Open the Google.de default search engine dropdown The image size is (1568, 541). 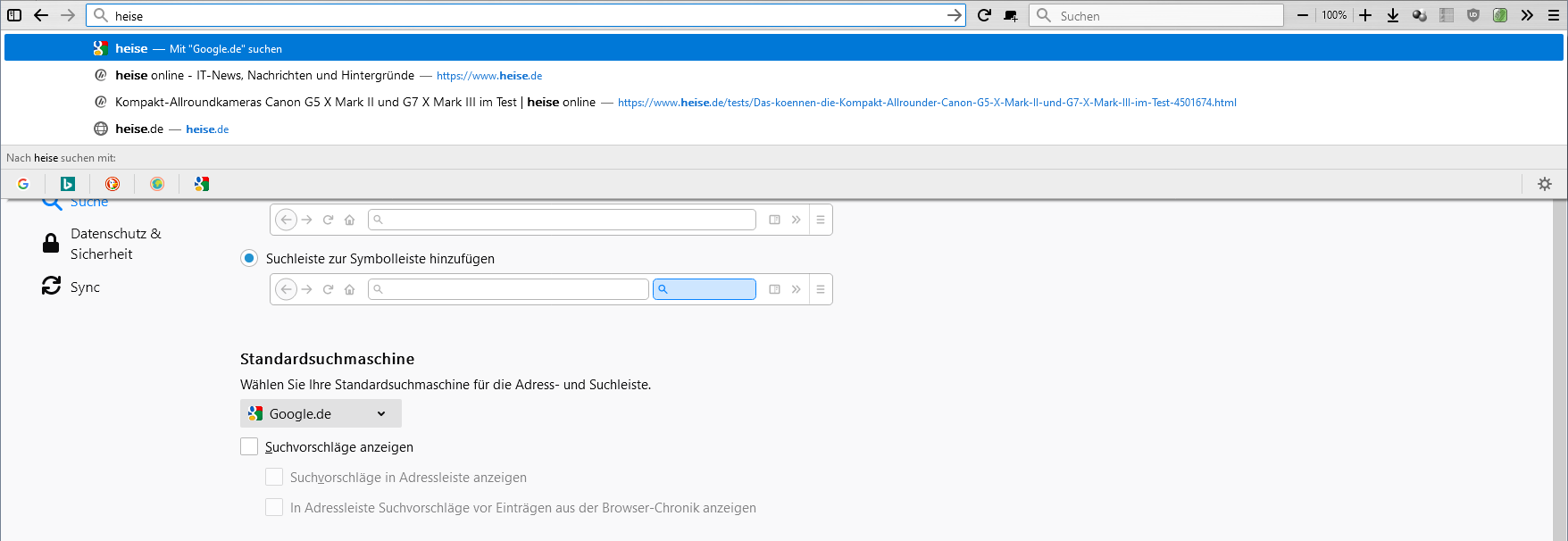(321, 413)
